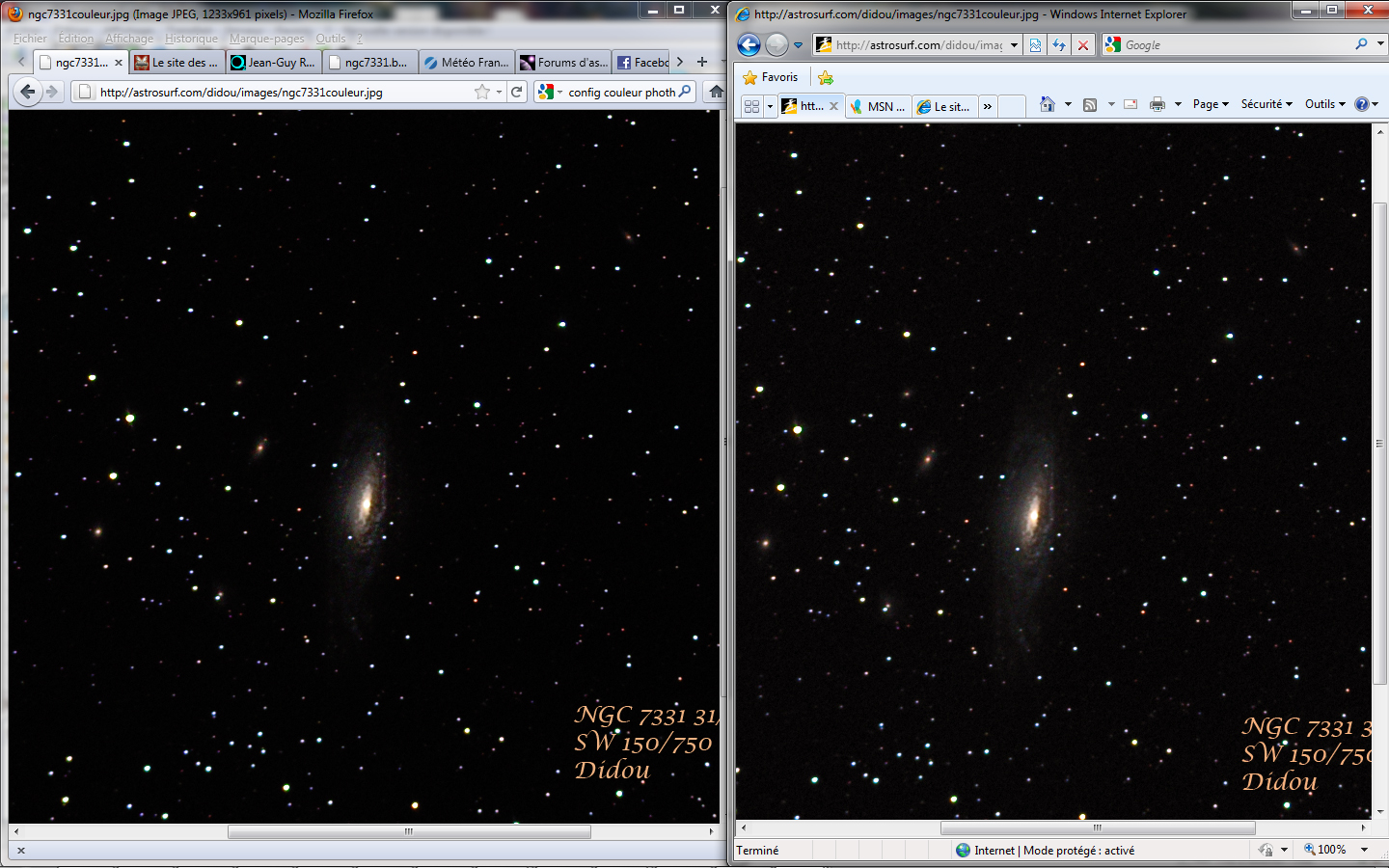Show more hidden IE tabs chevron
This screenshot has height=868, width=1389.
click(x=988, y=106)
